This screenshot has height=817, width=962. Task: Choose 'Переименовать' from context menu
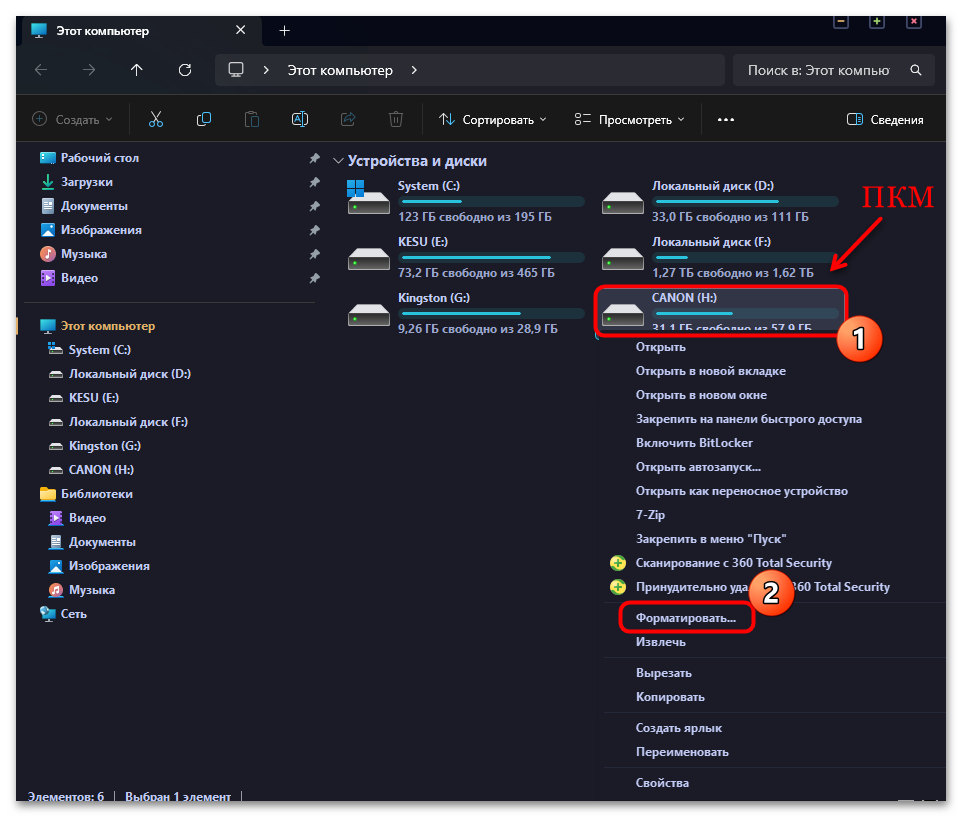[682, 752]
